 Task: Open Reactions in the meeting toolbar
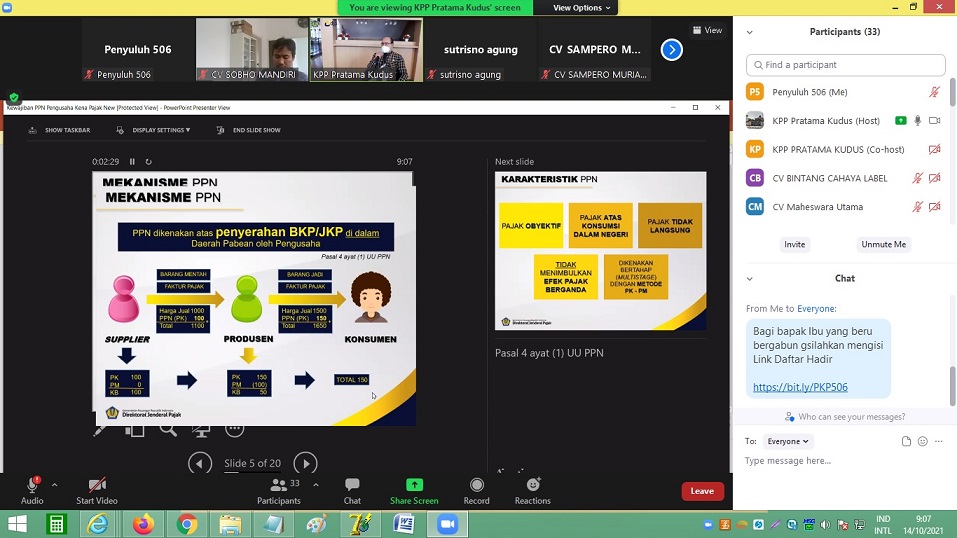point(532,485)
